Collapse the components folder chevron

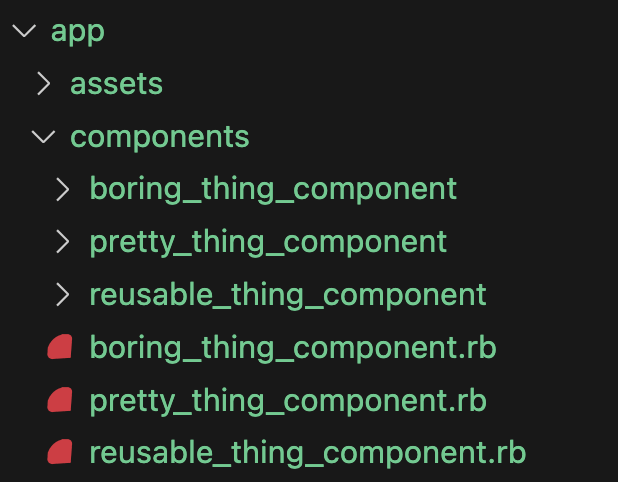[x=43, y=137]
